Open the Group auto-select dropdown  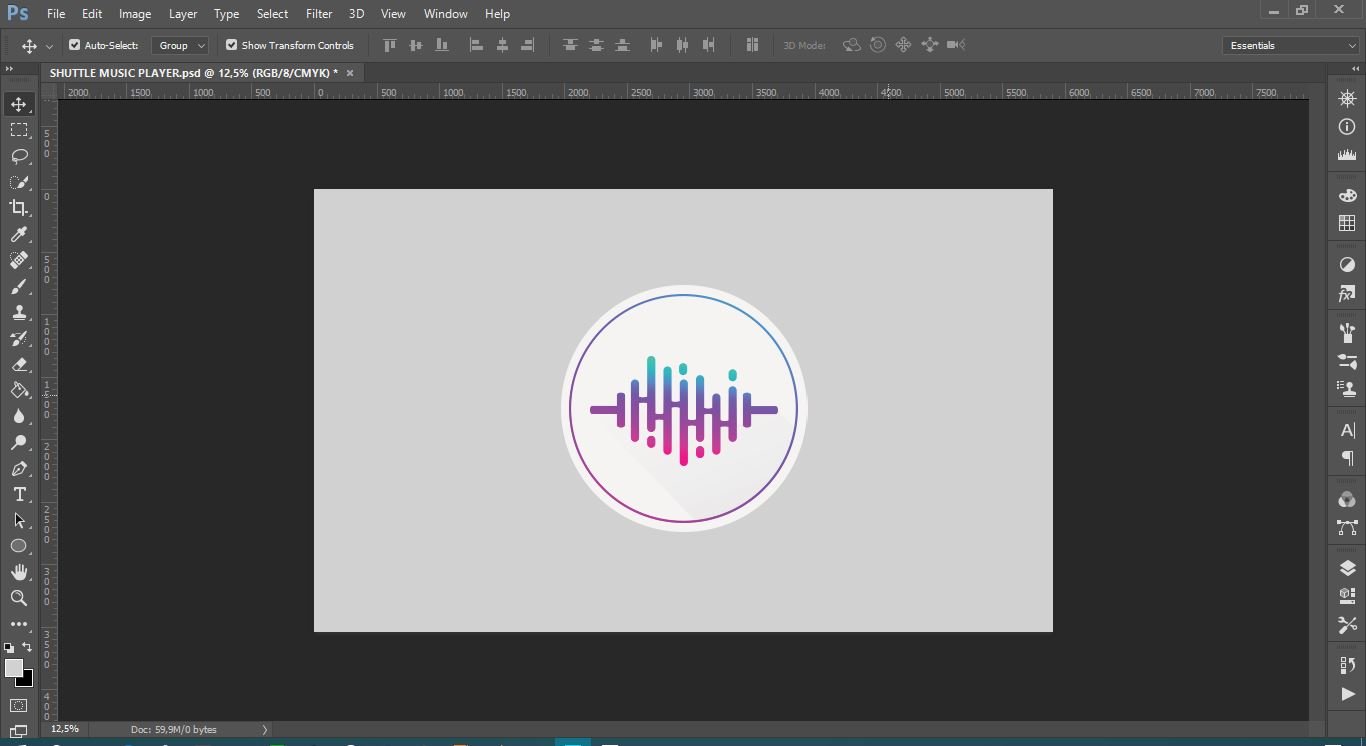[x=180, y=45]
